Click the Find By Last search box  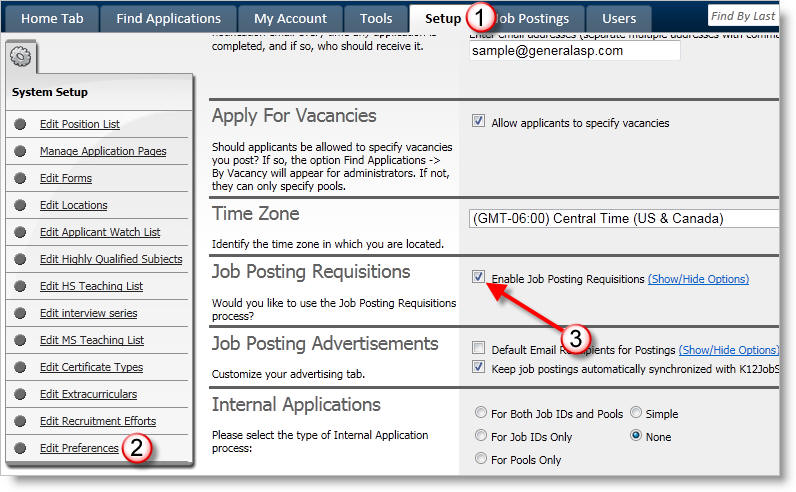743,16
